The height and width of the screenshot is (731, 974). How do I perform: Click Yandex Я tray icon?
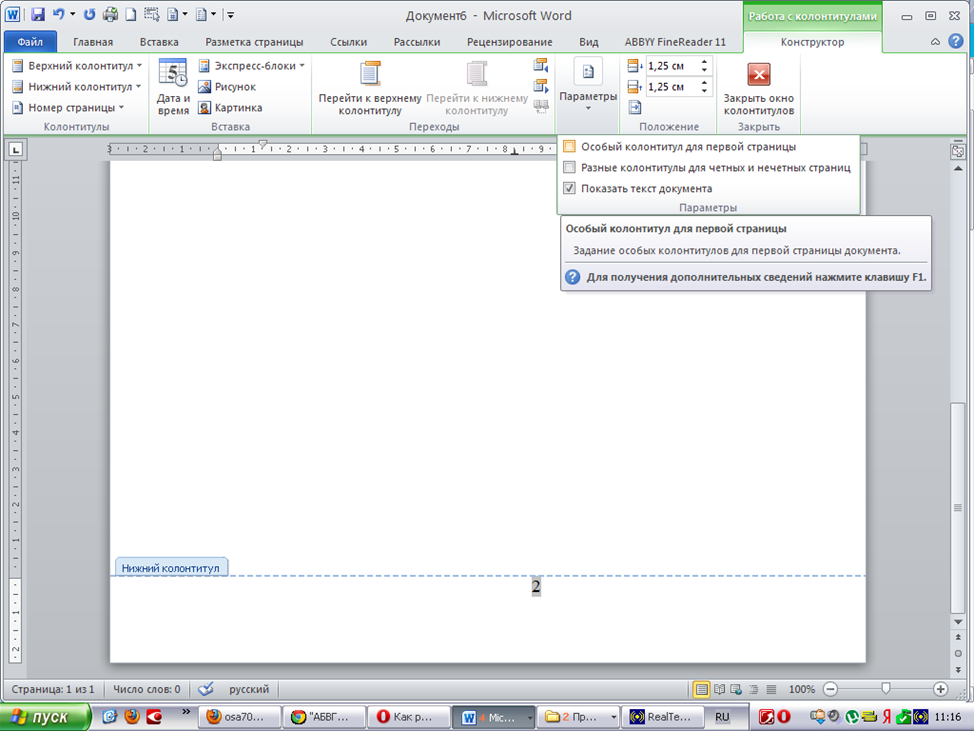pos(886,717)
